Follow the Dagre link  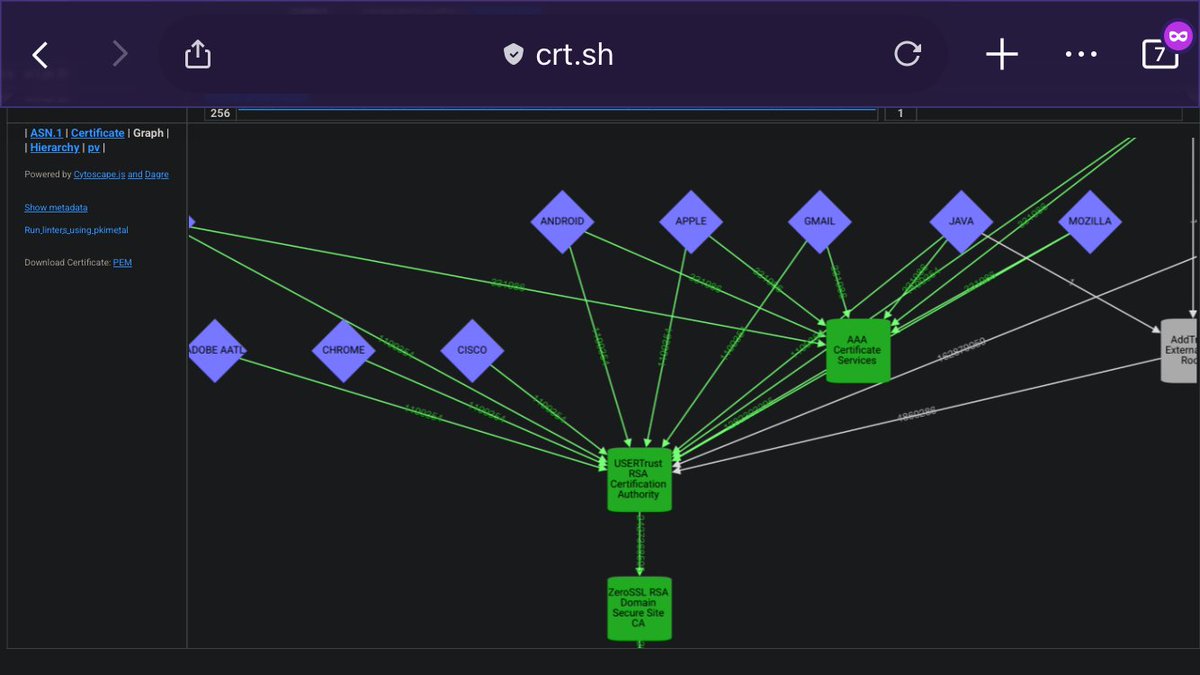point(156,174)
